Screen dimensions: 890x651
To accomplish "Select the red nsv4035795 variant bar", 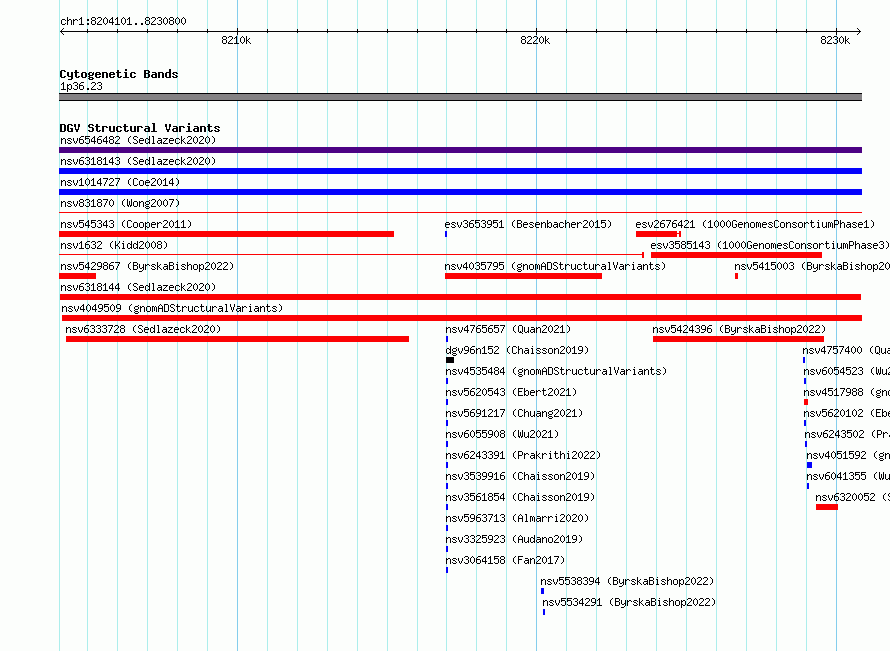I will click(523, 276).
